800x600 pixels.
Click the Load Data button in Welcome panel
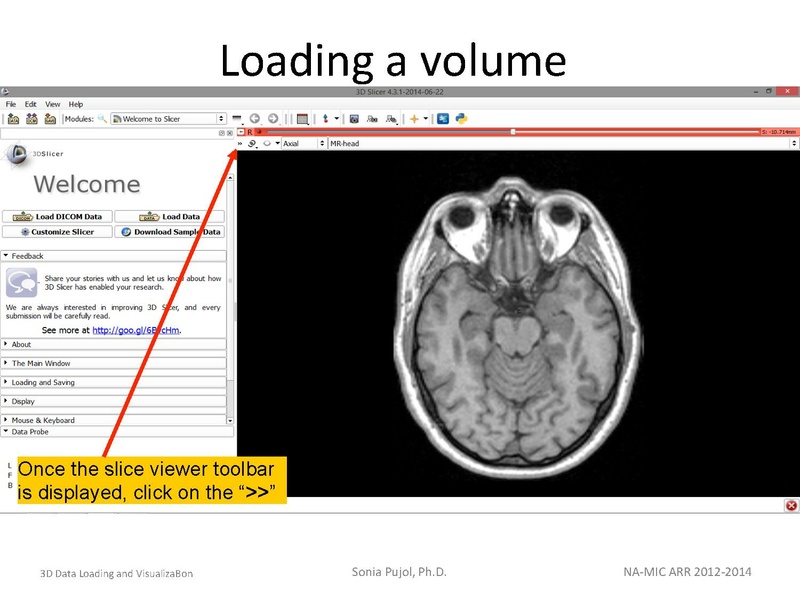(169, 216)
